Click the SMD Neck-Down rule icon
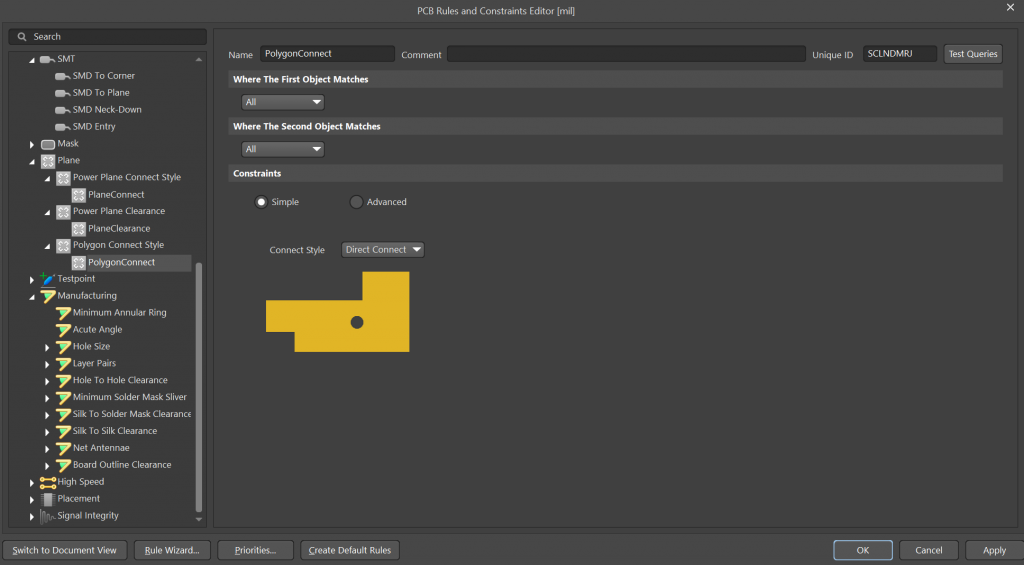 (x=63, y=110)
